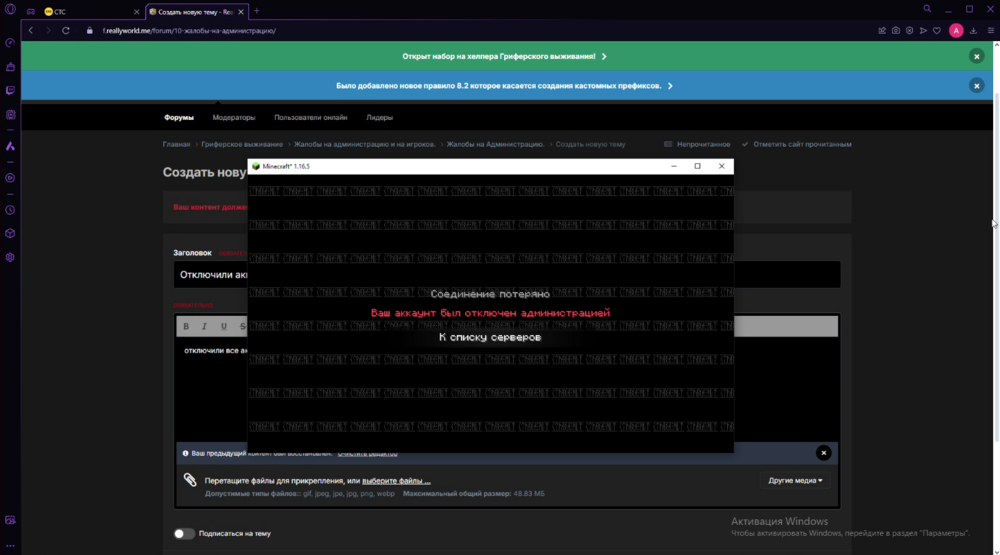Open the profile avatar with letter A

956,31
